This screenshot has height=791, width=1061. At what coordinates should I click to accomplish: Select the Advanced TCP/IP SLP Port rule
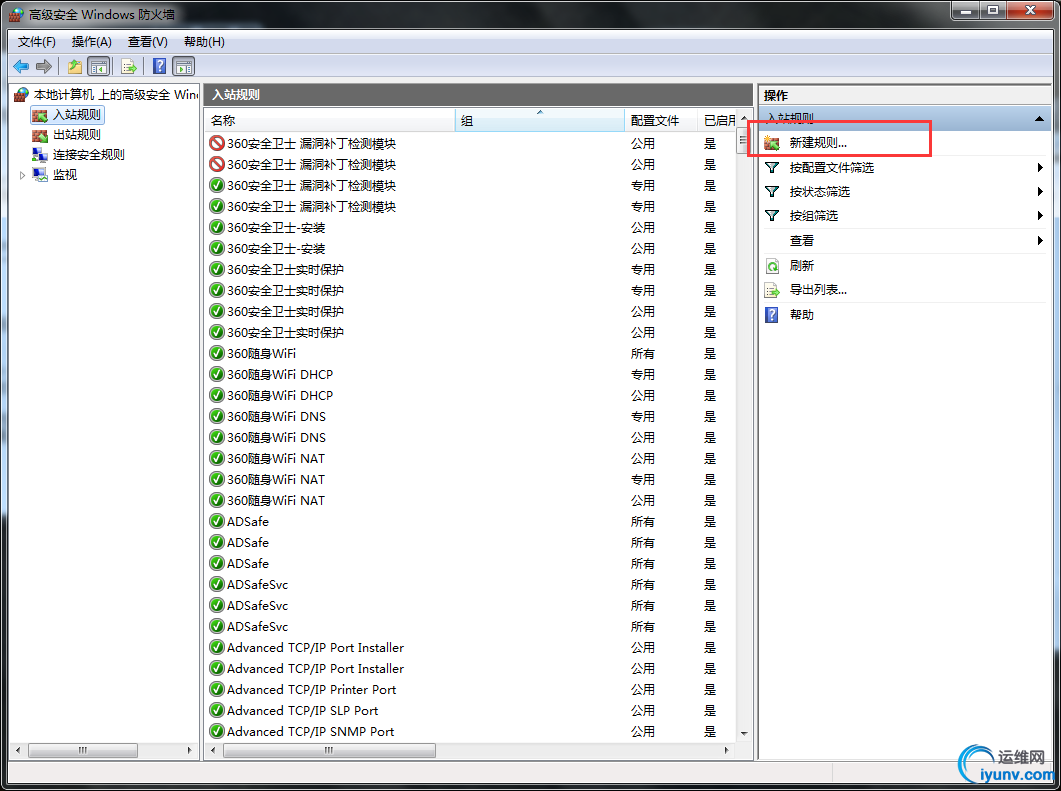pyautogui.click(x=470, y=710)
